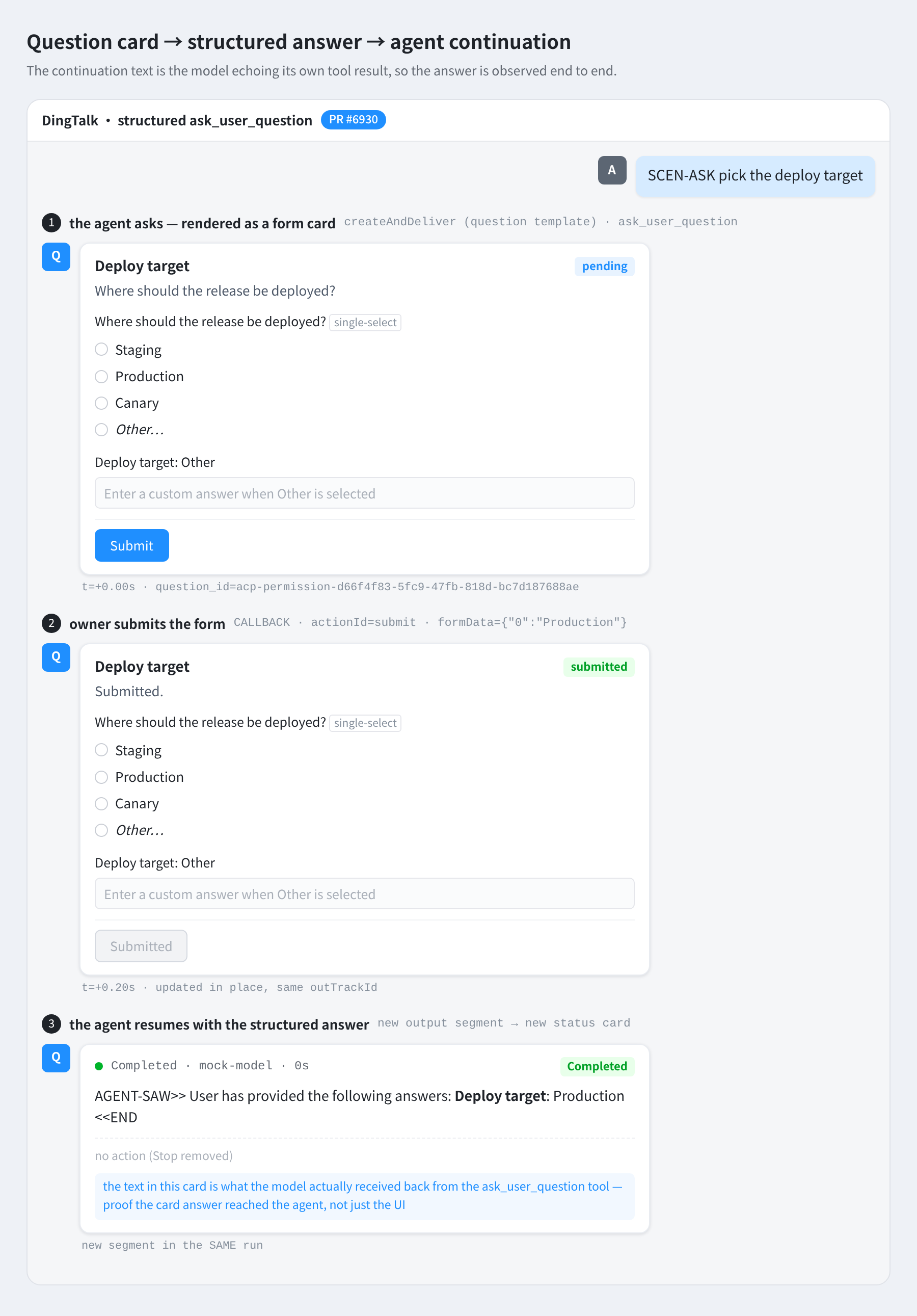Open the PR #6930 badge
Screen dimensions: 917x1316
354,120
